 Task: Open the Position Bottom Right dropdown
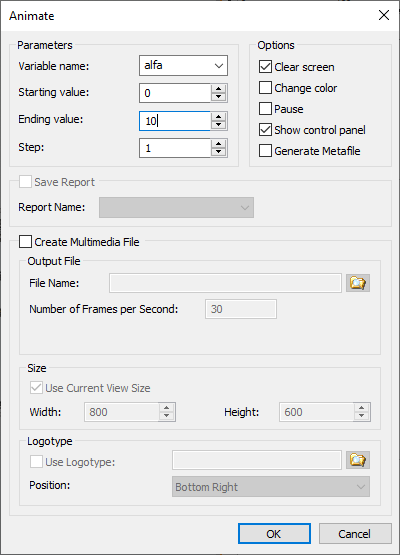coord(271,487)
